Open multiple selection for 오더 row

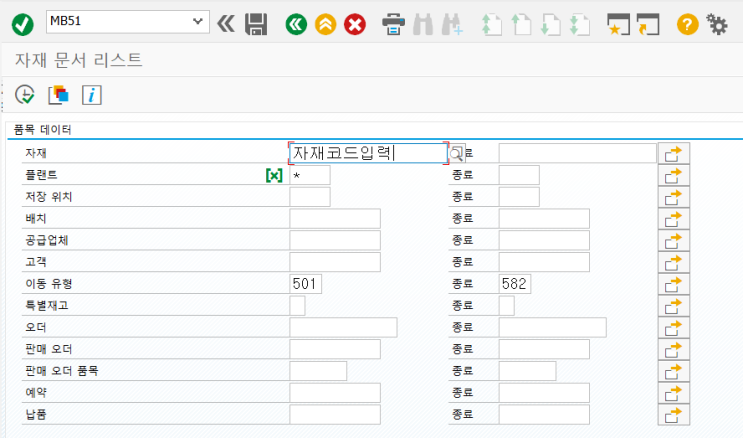tap(673, 328)
